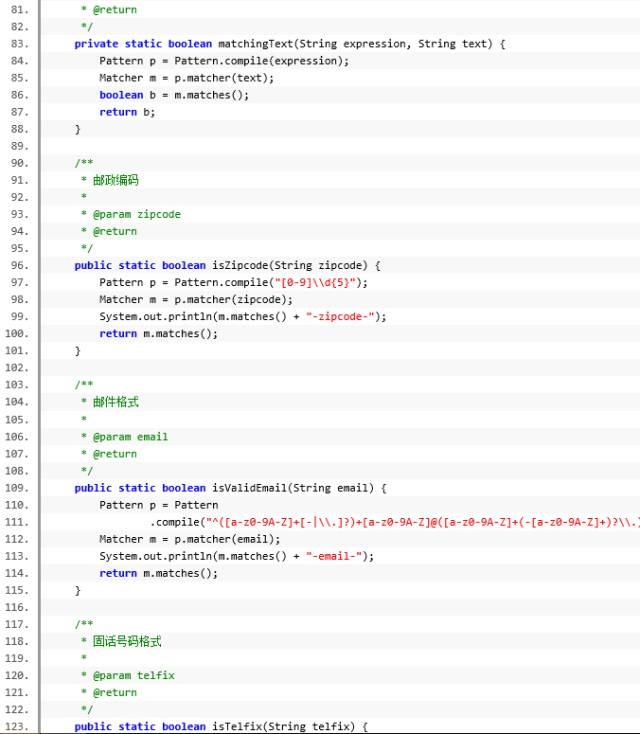
Task: Click the 邮件格式 comment text
Action: [116, 402]
